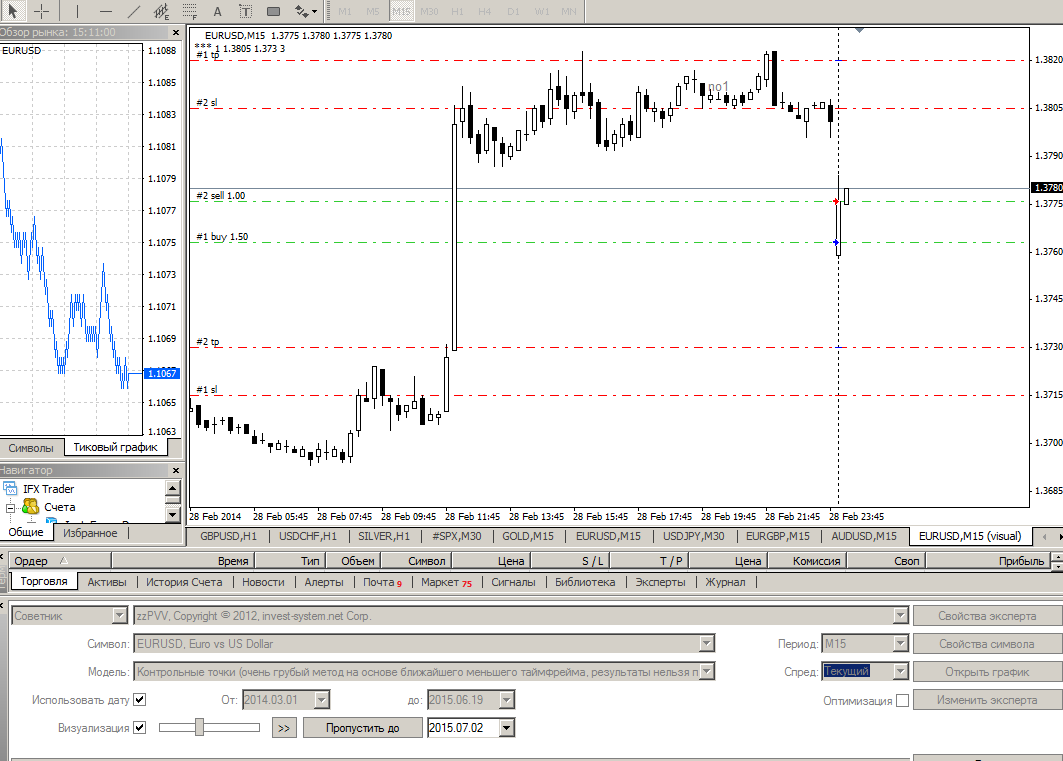Select the text (A) tool
This screenshot has width=1063, height=761.
tap(218, 11)
